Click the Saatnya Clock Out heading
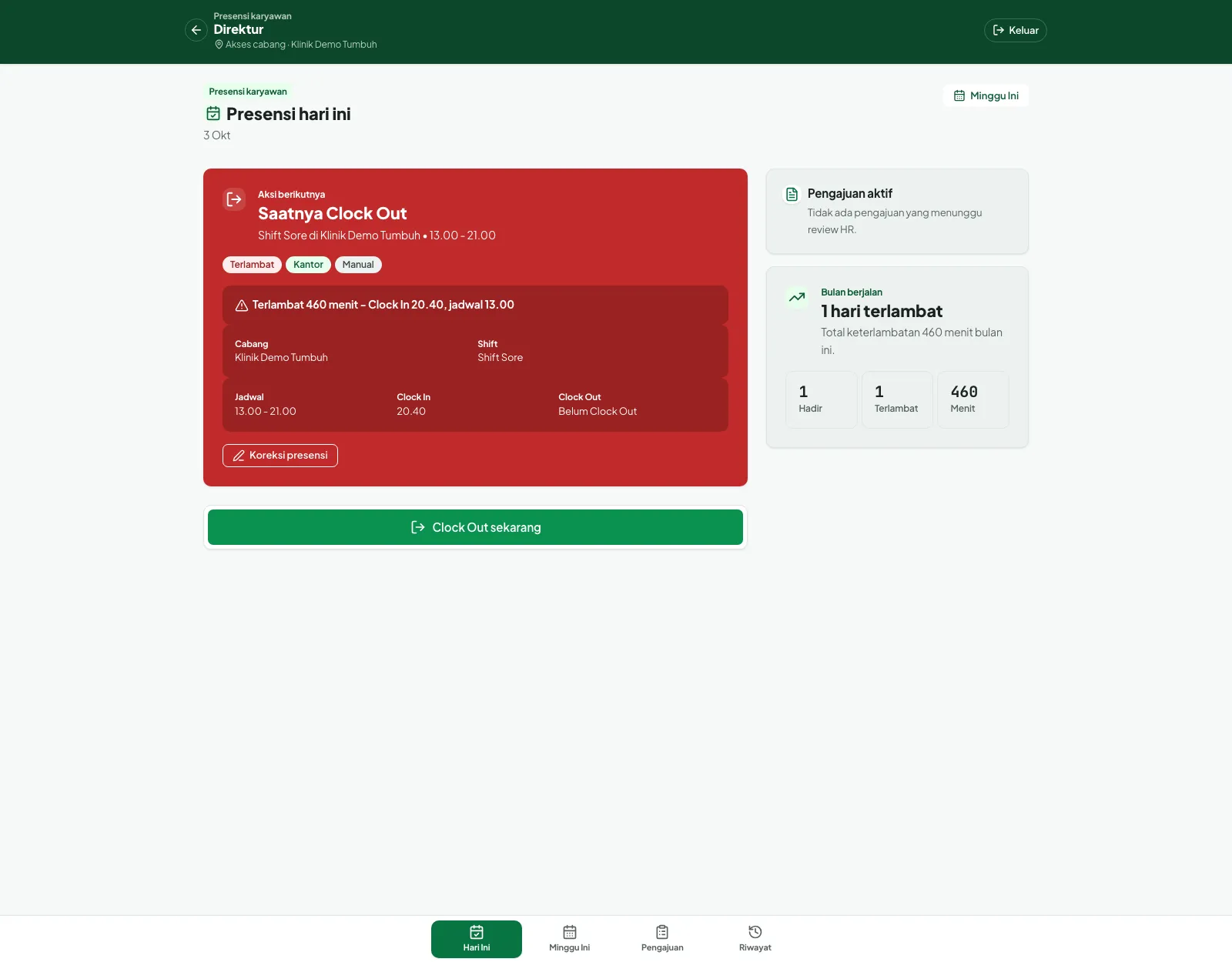 click(x=333, y=214)
